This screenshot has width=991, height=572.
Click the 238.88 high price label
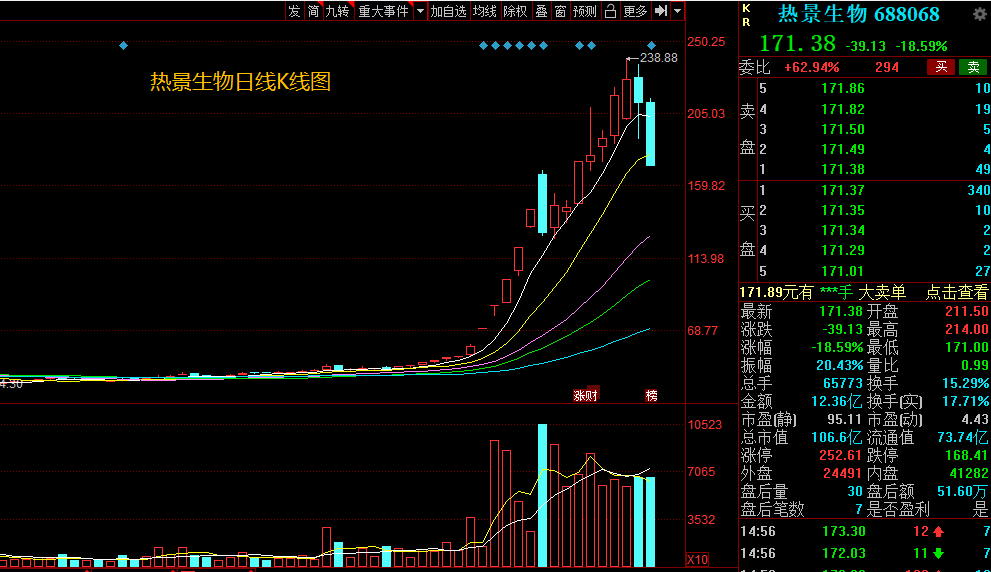[659, 58]
